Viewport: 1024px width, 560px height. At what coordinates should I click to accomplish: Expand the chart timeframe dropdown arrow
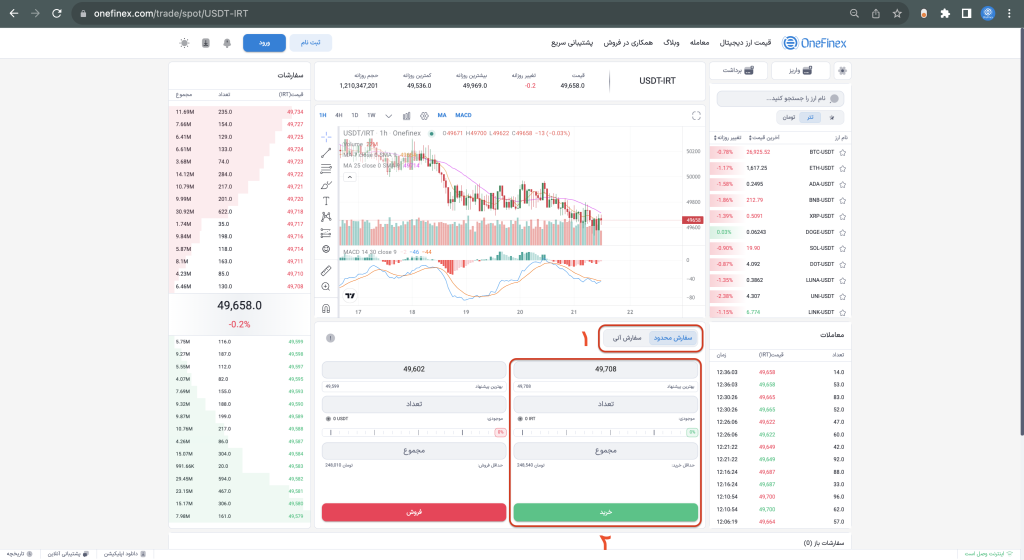389,115
